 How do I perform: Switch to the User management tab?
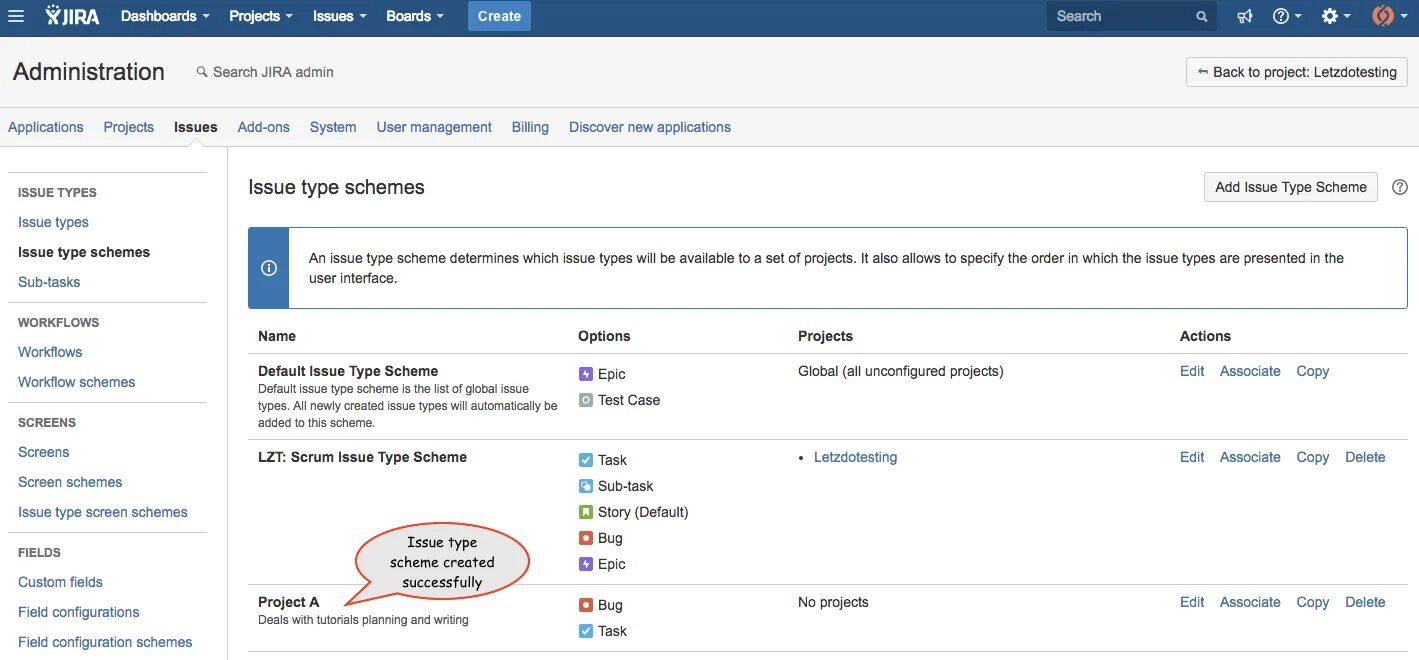coord(434,127)
